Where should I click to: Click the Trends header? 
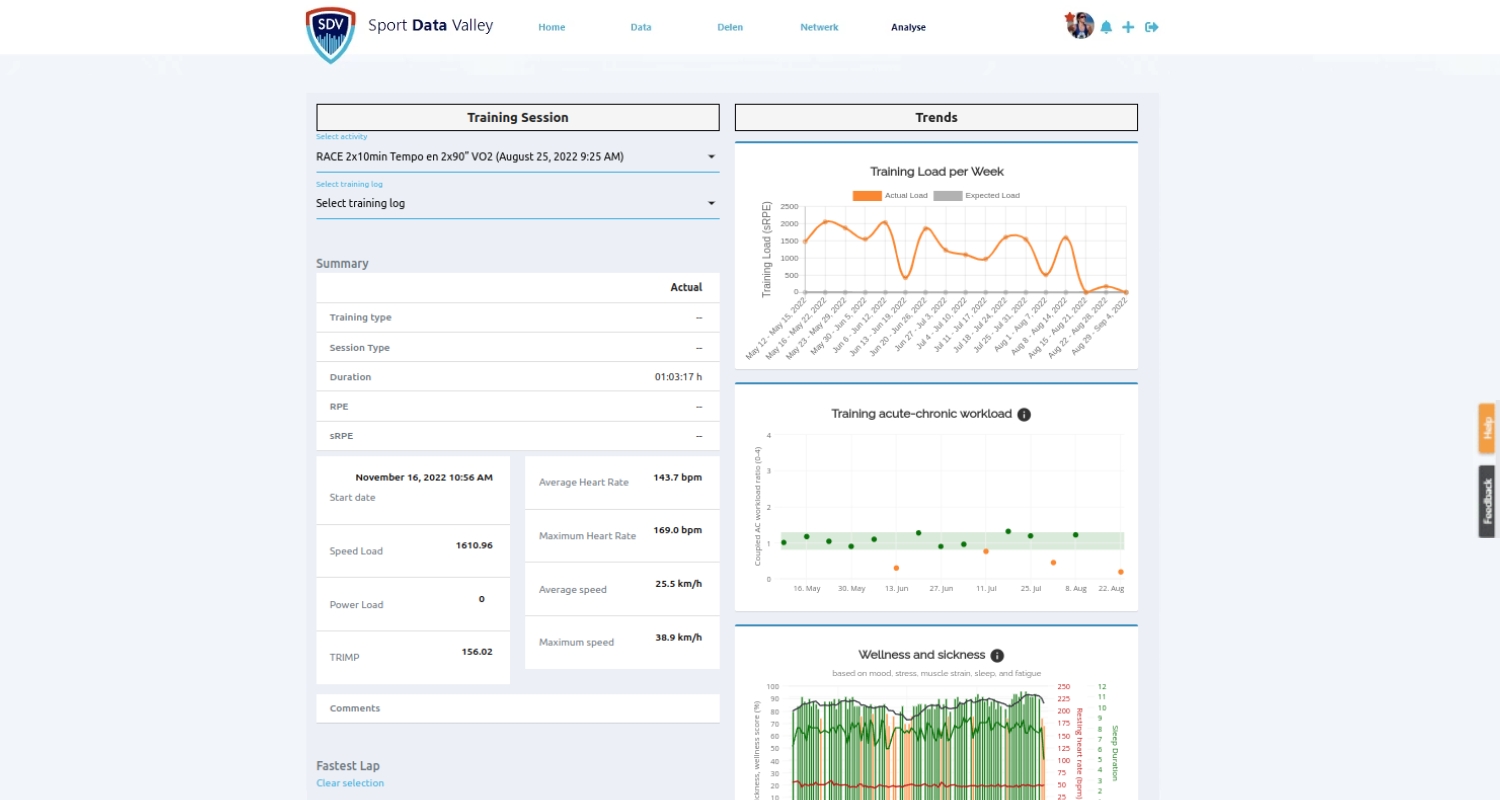936,117
